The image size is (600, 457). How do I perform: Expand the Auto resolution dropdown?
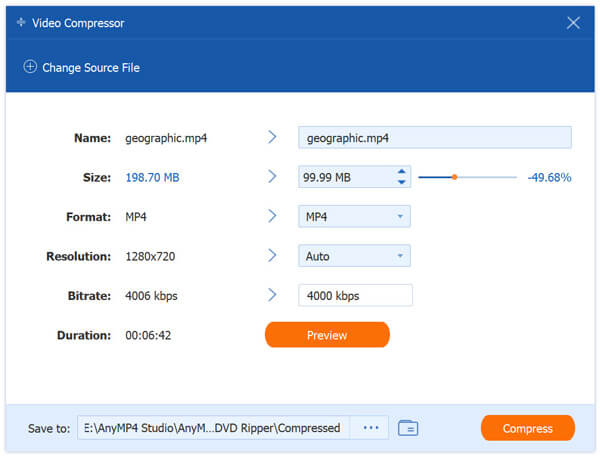354,256
